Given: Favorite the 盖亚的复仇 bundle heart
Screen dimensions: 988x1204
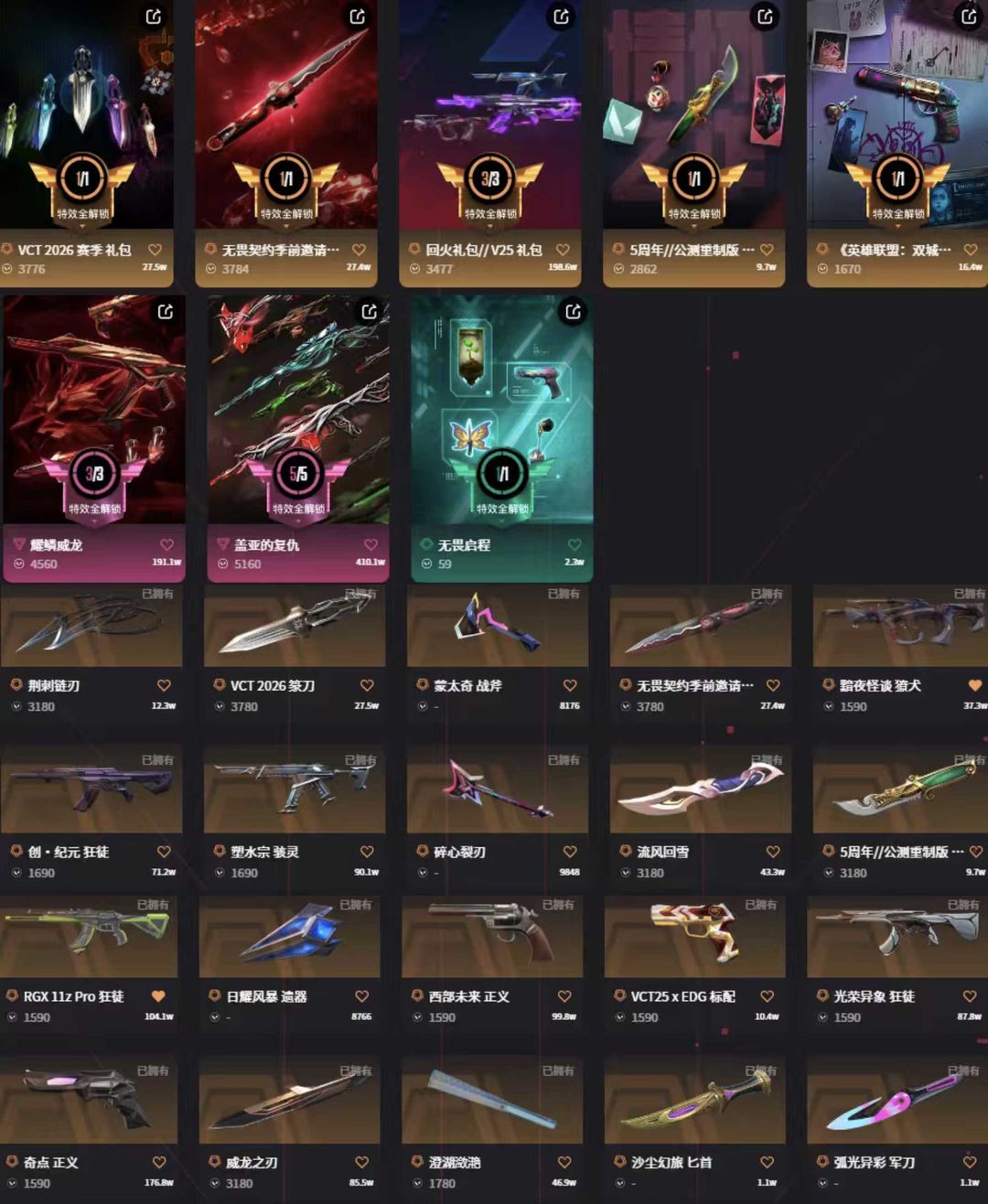Looking at the screenshot, I should (370, 544).
